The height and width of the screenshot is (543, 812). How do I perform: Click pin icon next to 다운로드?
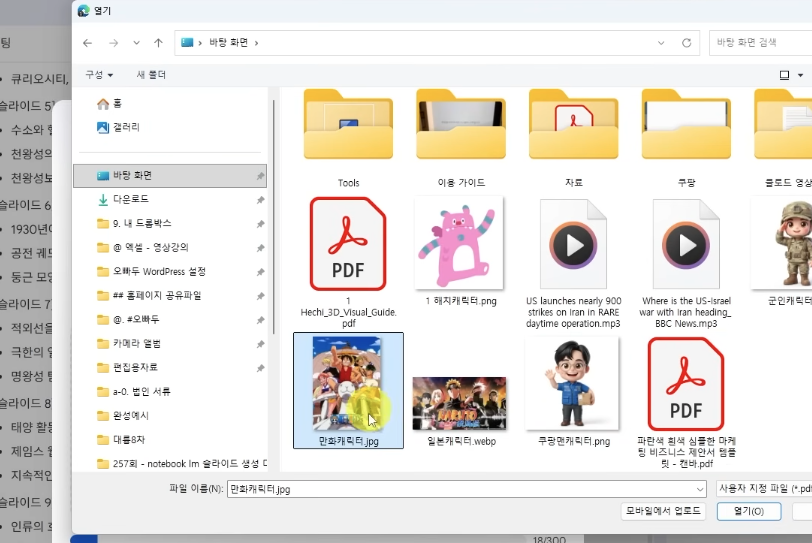click(x=260, y=200)
